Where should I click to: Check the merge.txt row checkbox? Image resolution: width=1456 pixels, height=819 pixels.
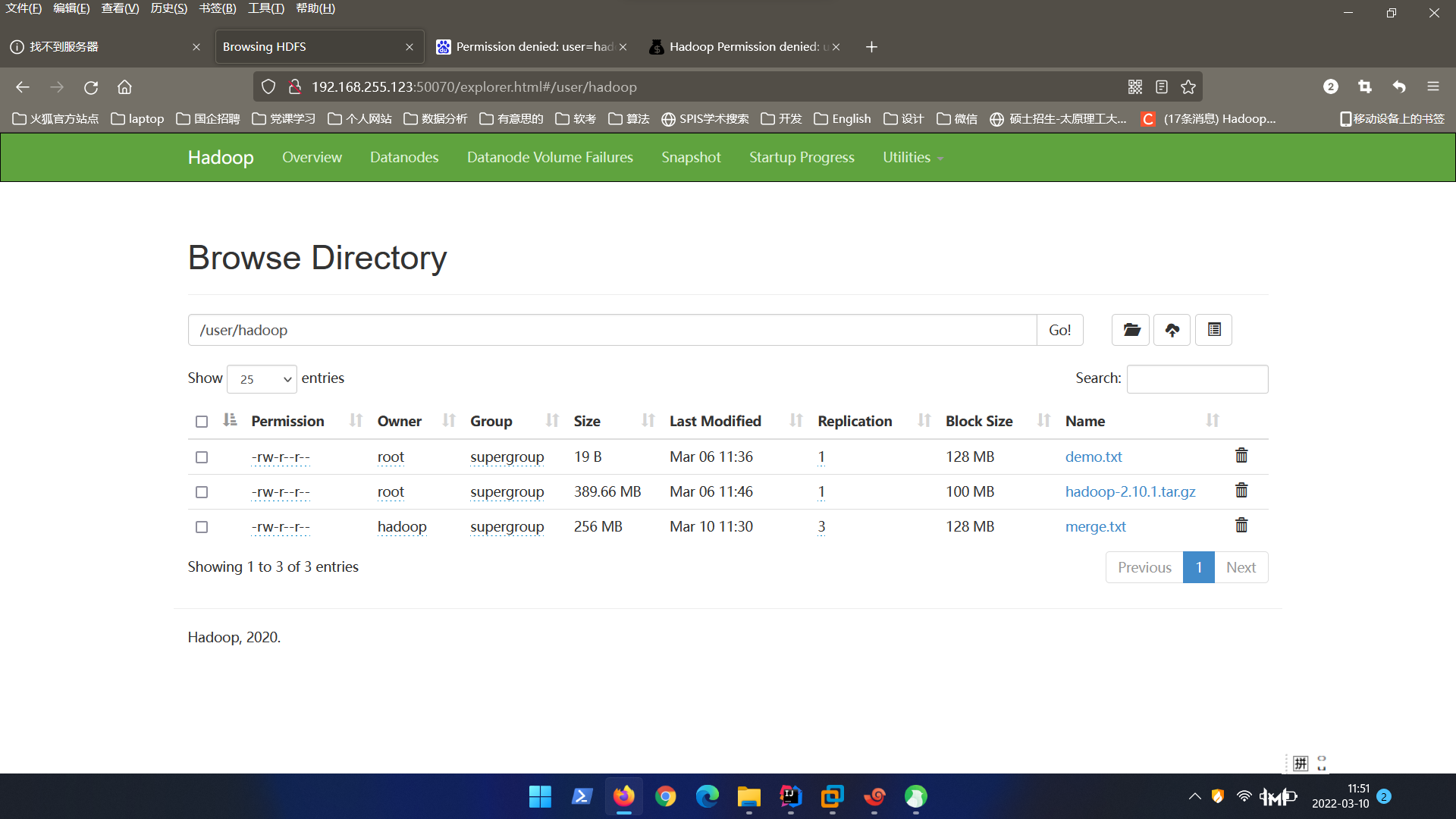tap(202, 527)
